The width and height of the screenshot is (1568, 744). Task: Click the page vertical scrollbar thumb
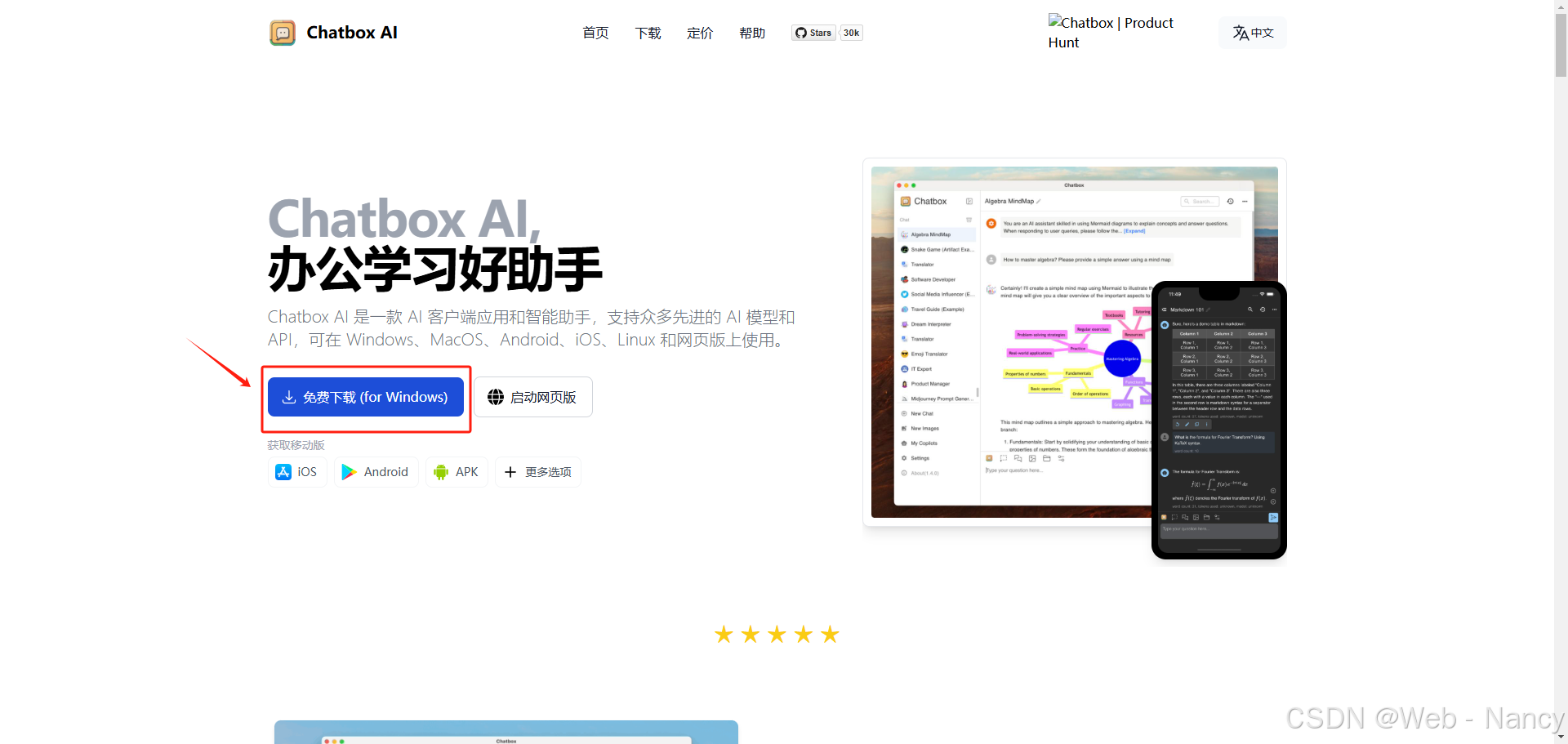pos(1561,45)
